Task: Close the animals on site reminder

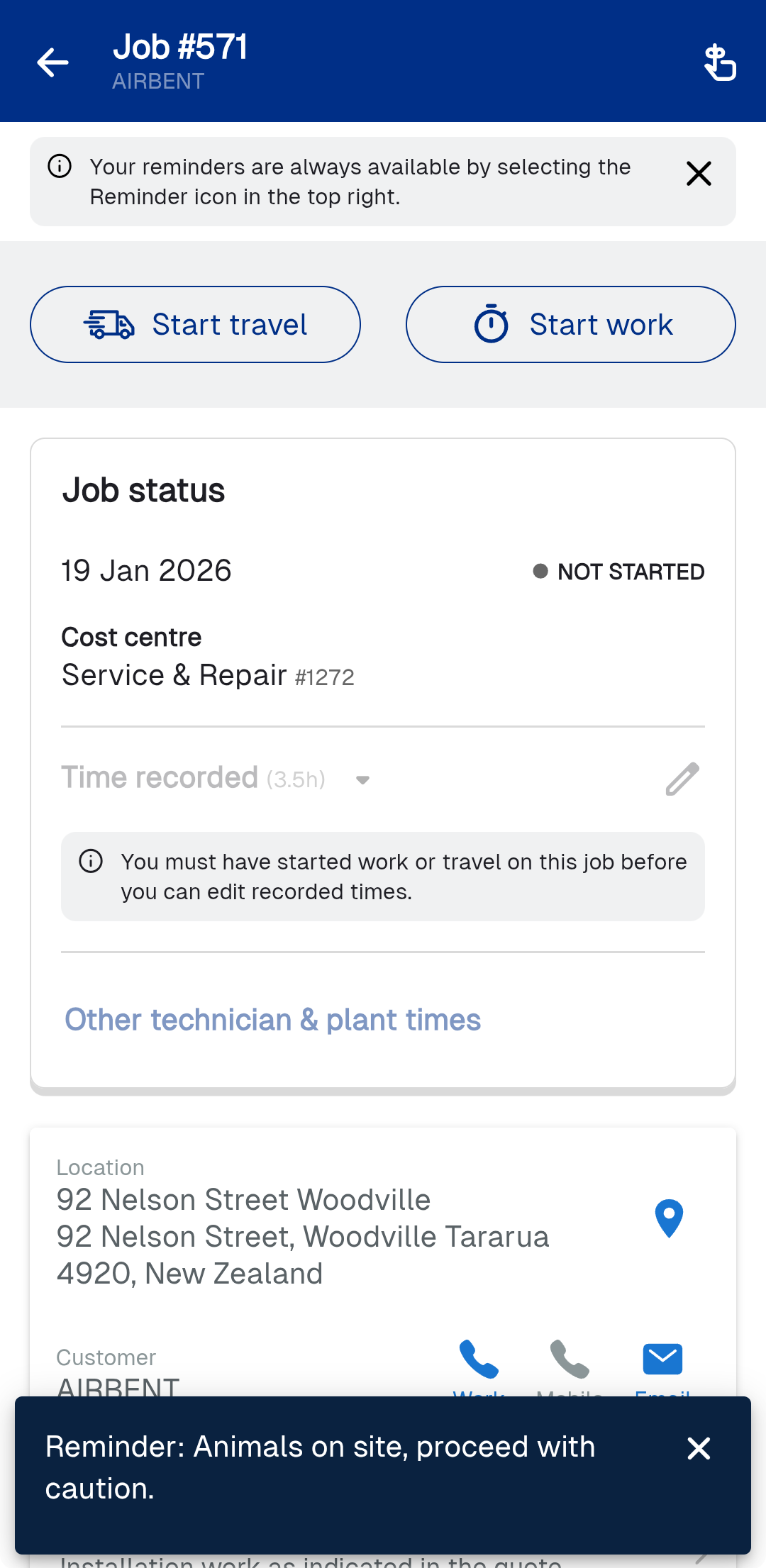Action: point(699,1448)
